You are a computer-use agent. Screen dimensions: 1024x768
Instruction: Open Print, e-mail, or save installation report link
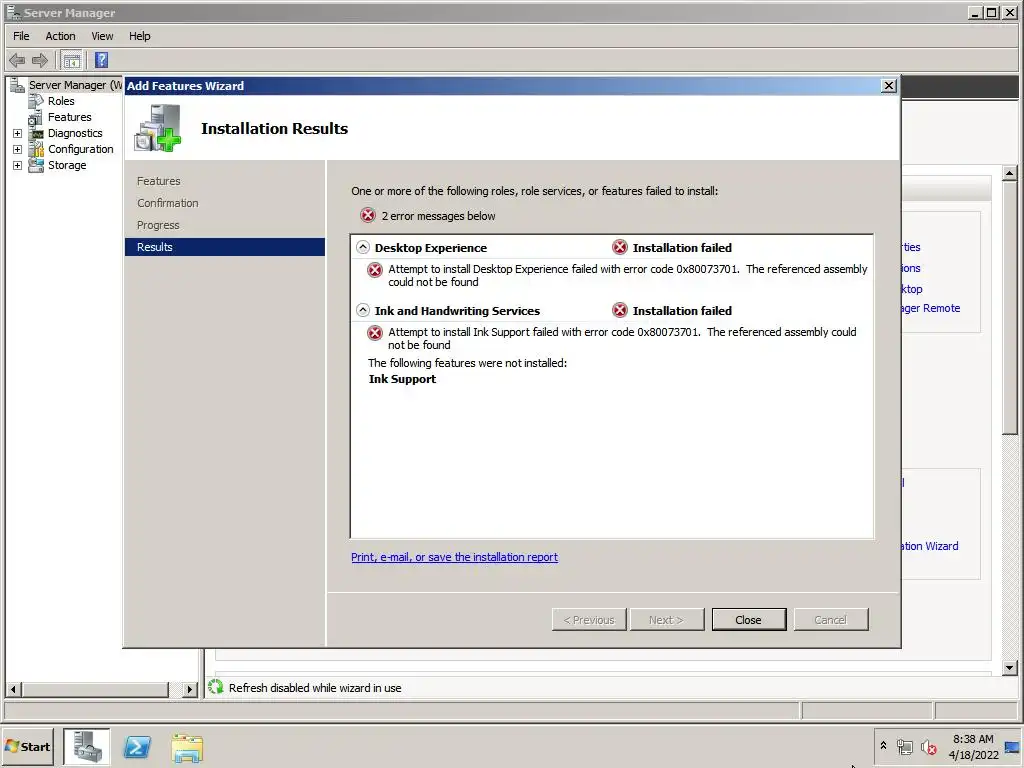(x=455, y=557)
